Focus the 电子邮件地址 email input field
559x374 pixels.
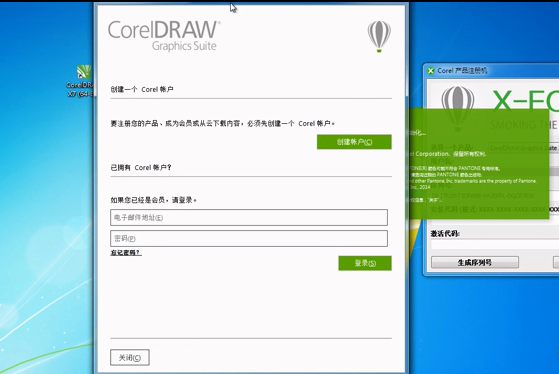tap(249, 217)
